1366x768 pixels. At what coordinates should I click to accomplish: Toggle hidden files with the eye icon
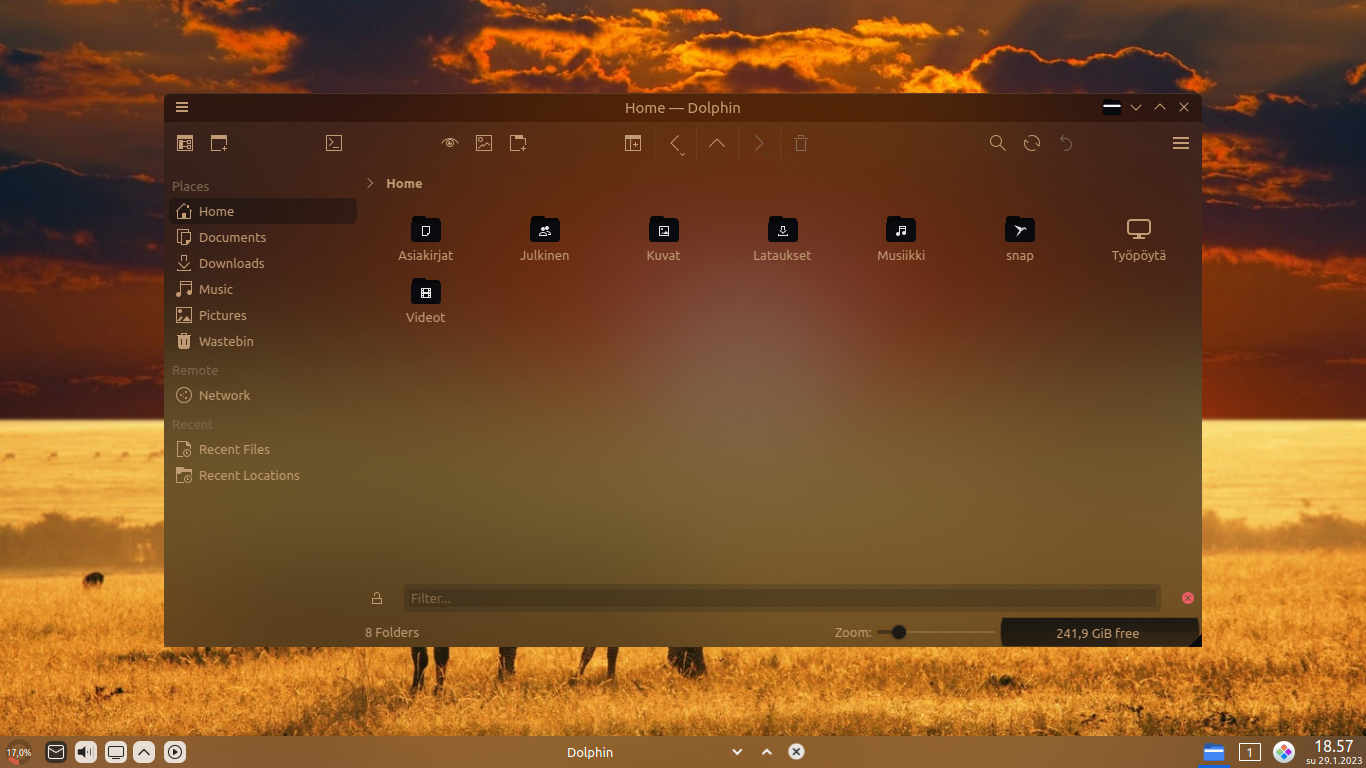coord(450,143)
